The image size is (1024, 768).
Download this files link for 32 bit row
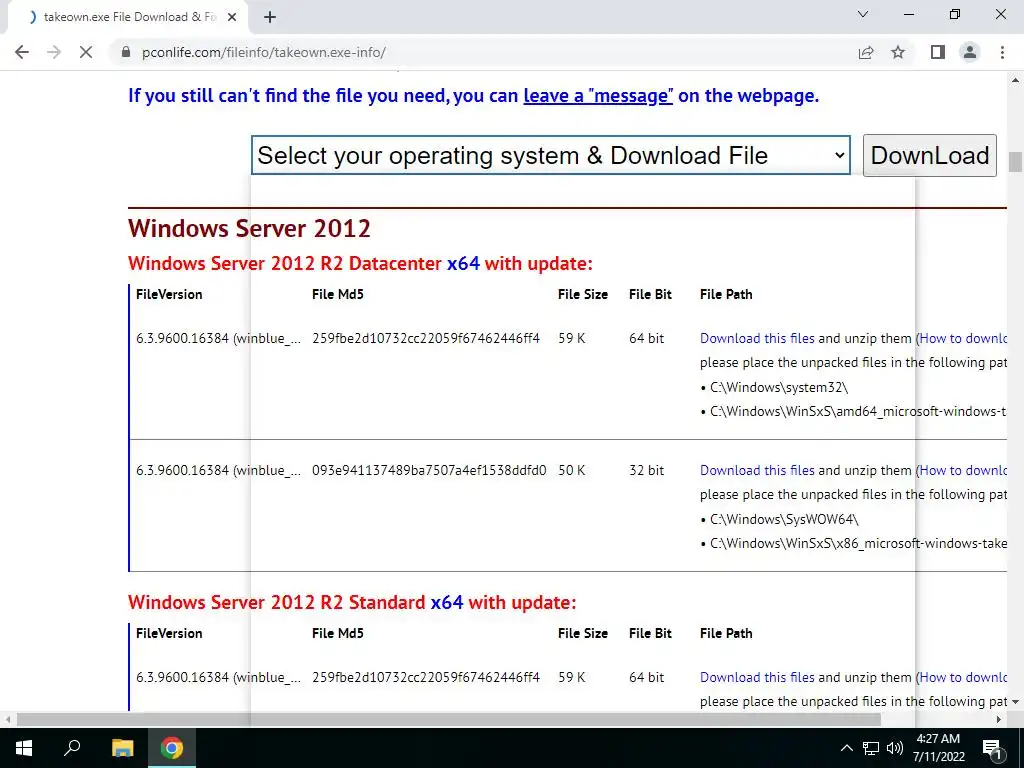point(757,470)
